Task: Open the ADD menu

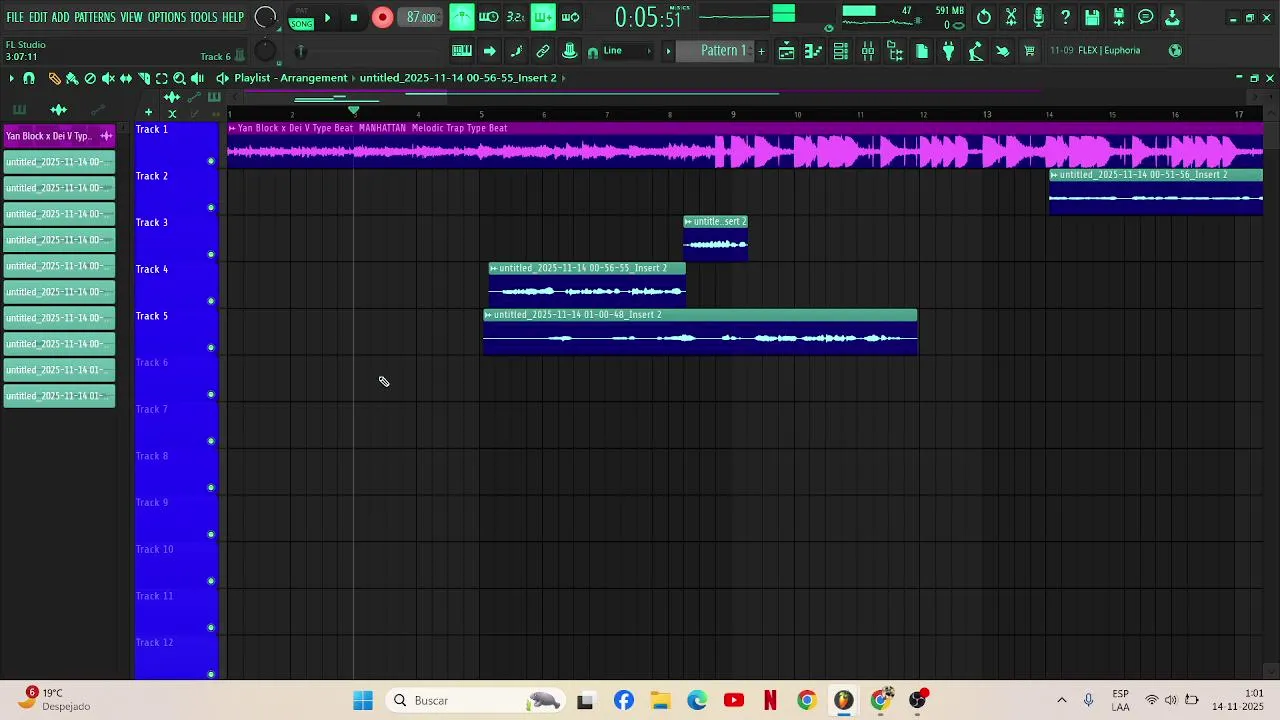Action: tap(61, 18)
